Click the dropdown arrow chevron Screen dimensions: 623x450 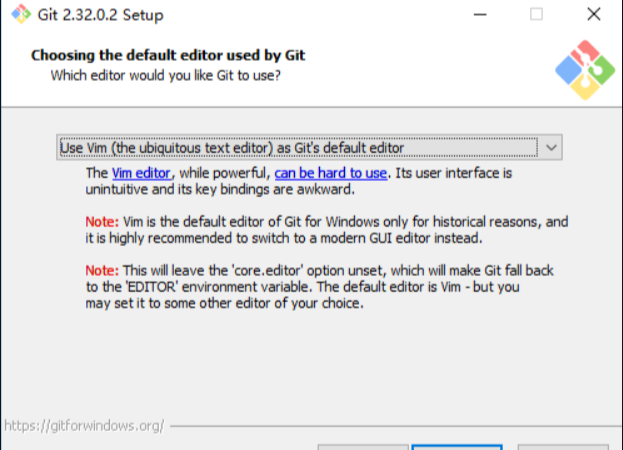coord(551,148)
